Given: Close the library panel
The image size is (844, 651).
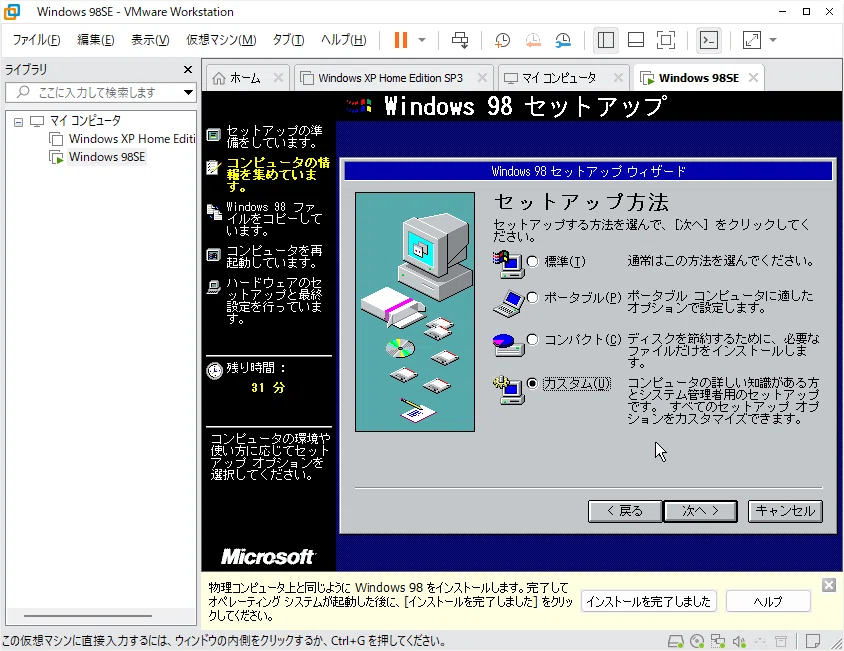Looking at the screenshot, I should 188,69.
